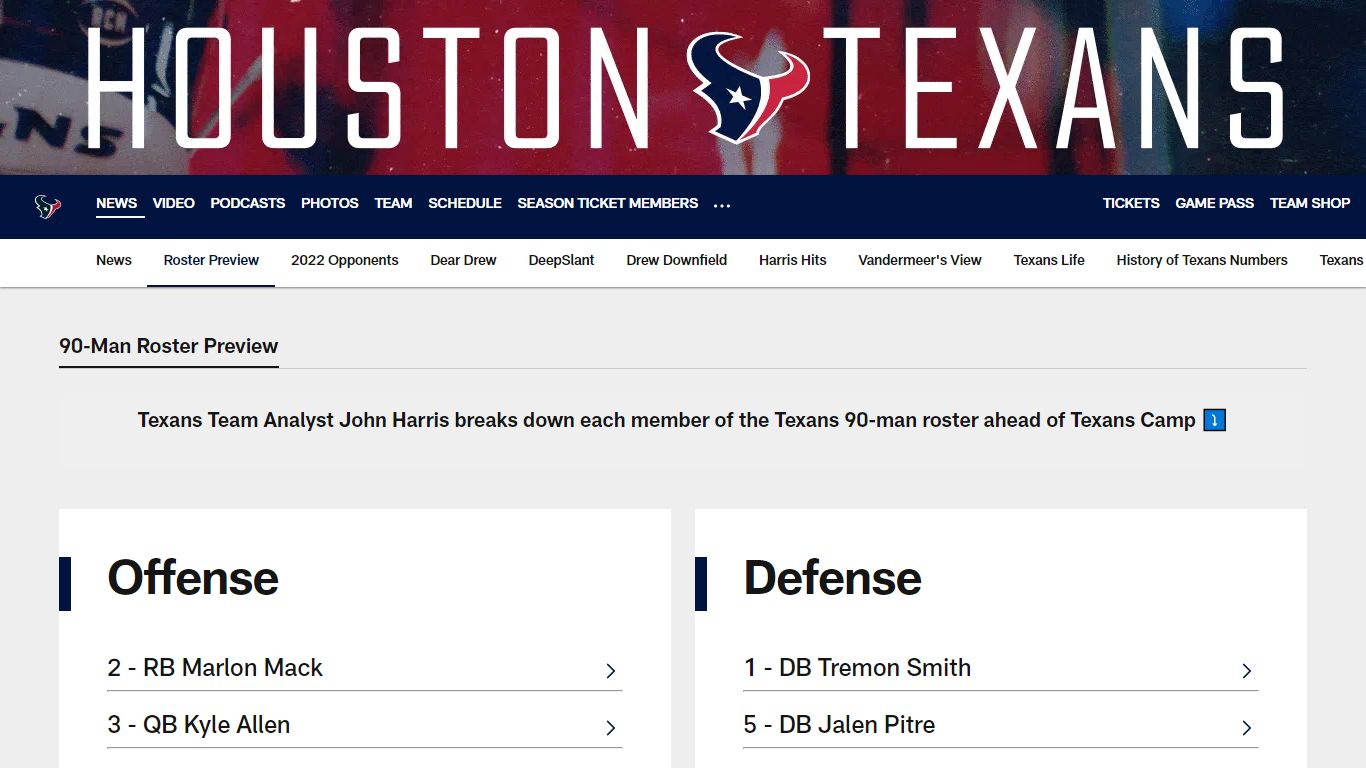The height and width of the screenshot is (768, 1366).
Task: Click the 90-Man Roster Preview heading
Action: [x=169, y=346]
